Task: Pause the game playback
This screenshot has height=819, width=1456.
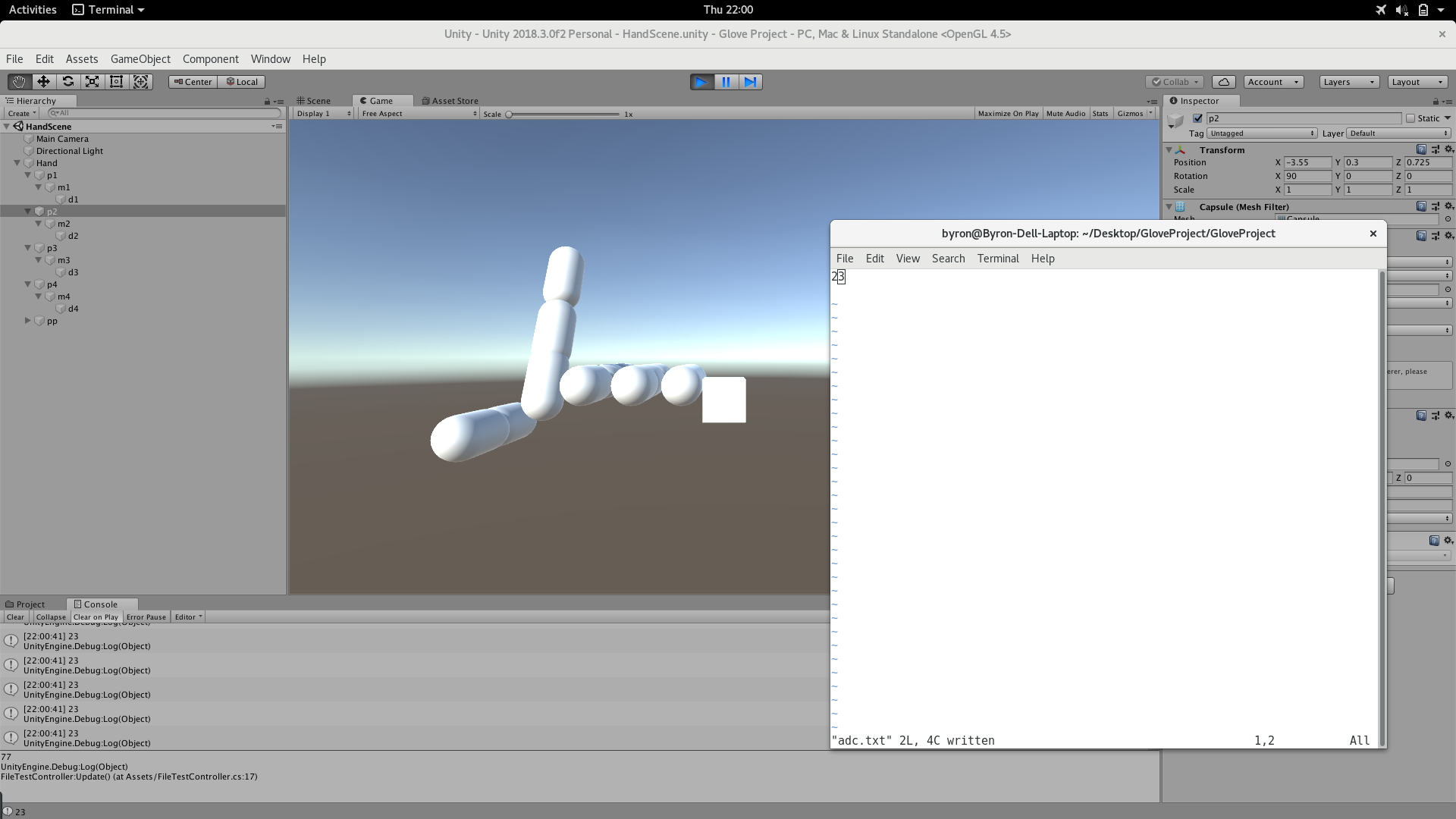Action: [726, 82]
